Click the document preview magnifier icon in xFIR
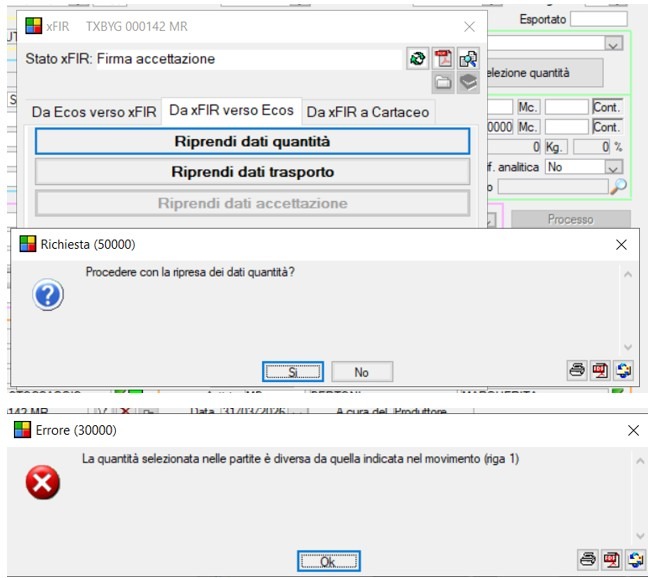Screen dimensions: 648x578 pyautogui.click(x=468, y=59)
